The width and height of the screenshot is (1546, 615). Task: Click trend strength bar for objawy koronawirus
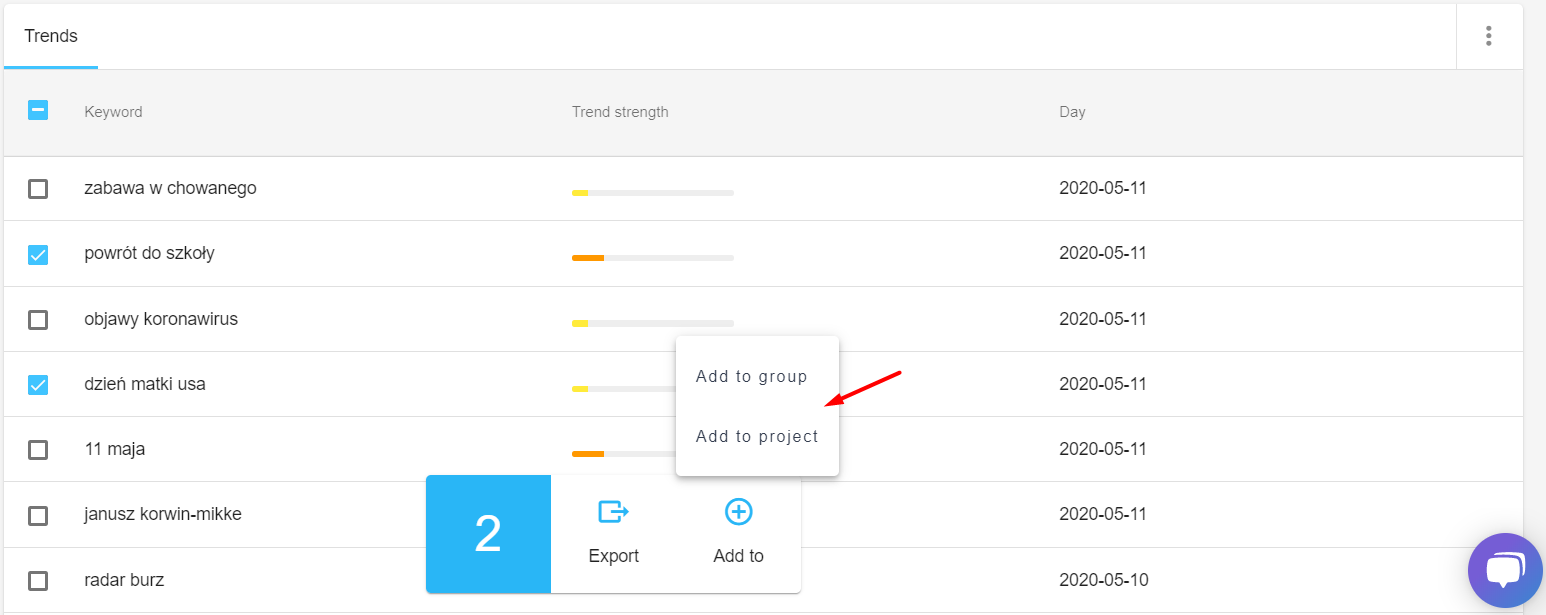point(653,323)
